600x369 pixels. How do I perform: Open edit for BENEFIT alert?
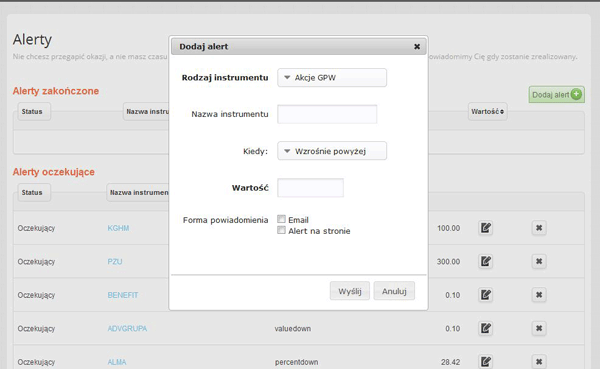click(486, 295)
